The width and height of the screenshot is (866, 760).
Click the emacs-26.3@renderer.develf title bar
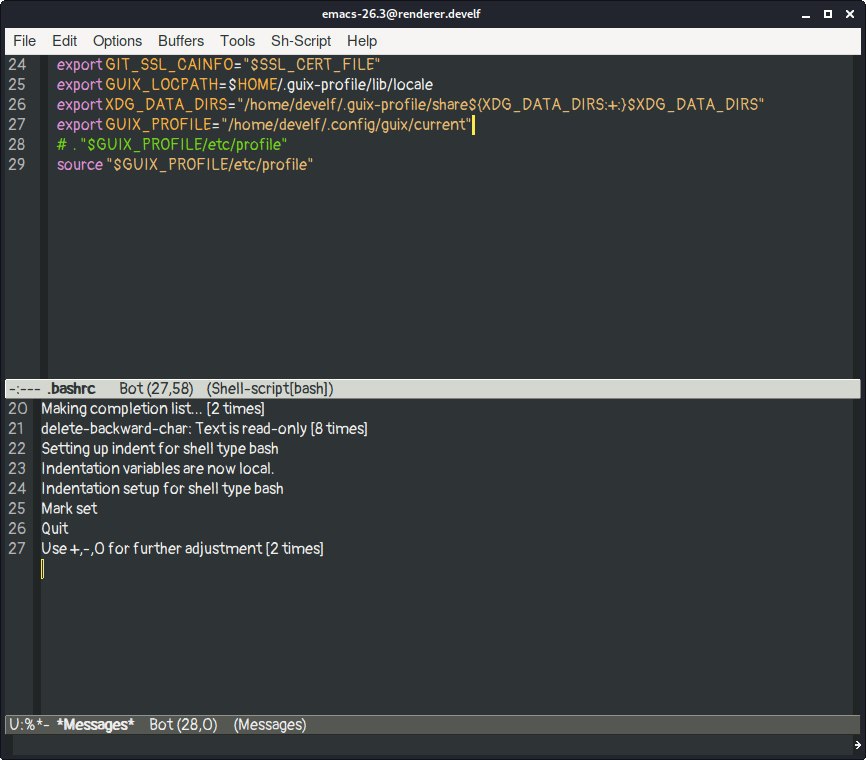coord(401,14)
